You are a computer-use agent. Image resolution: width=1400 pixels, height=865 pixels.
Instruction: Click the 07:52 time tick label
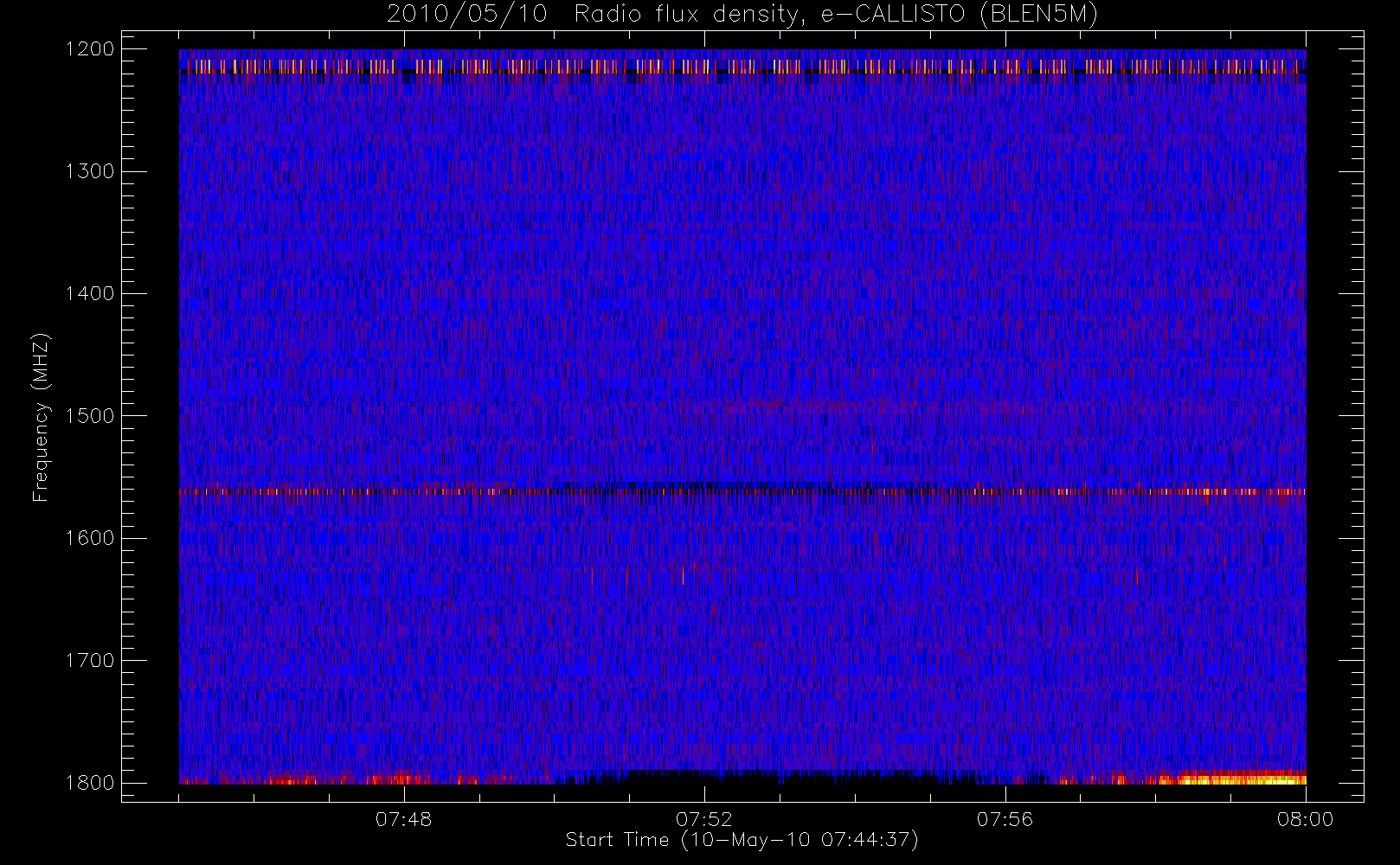point(704,819)
